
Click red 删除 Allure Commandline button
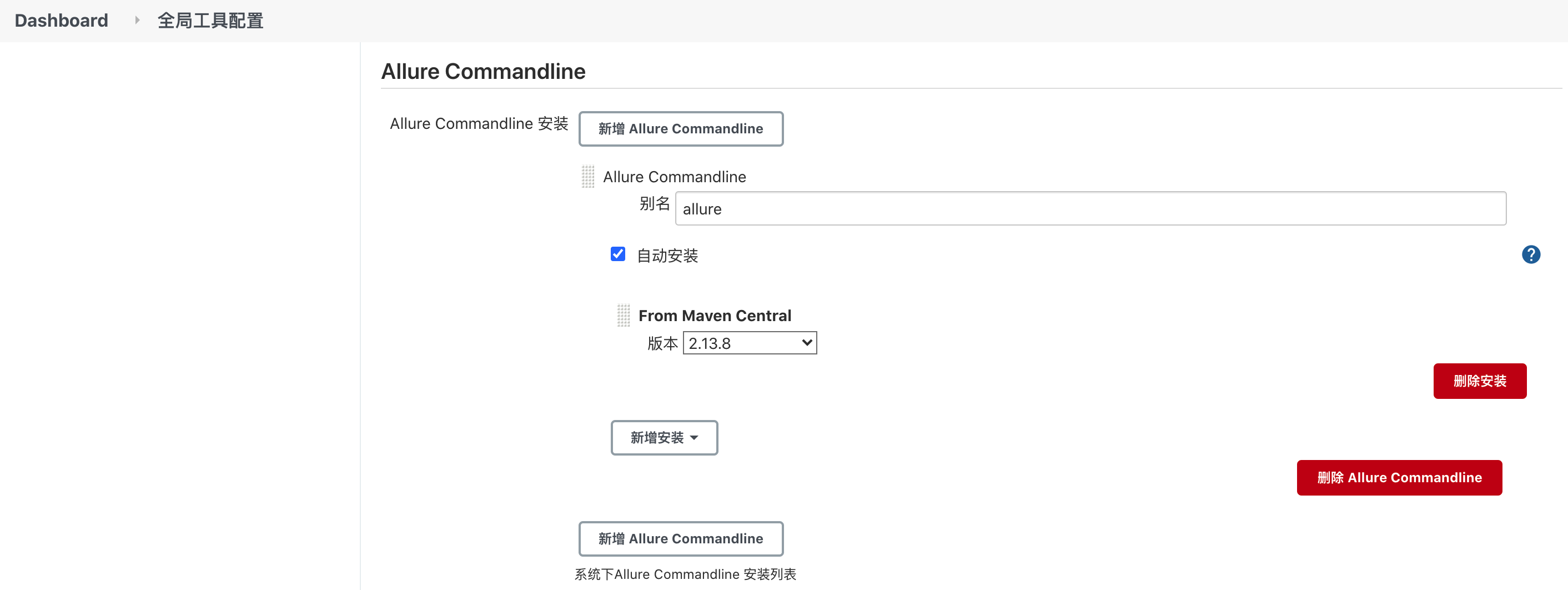pyautogui.click(x=1399, y=477)
